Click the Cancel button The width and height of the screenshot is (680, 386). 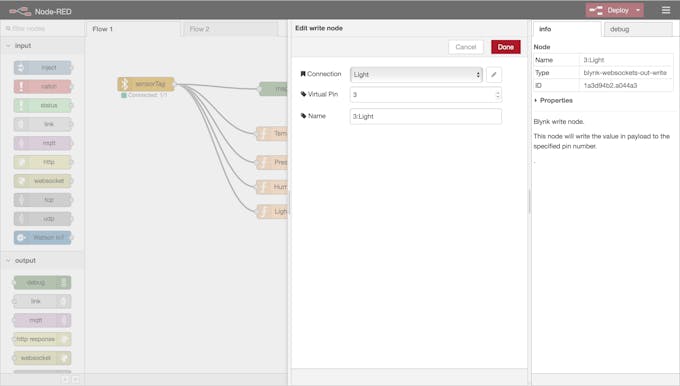click(x=466, y=47)
